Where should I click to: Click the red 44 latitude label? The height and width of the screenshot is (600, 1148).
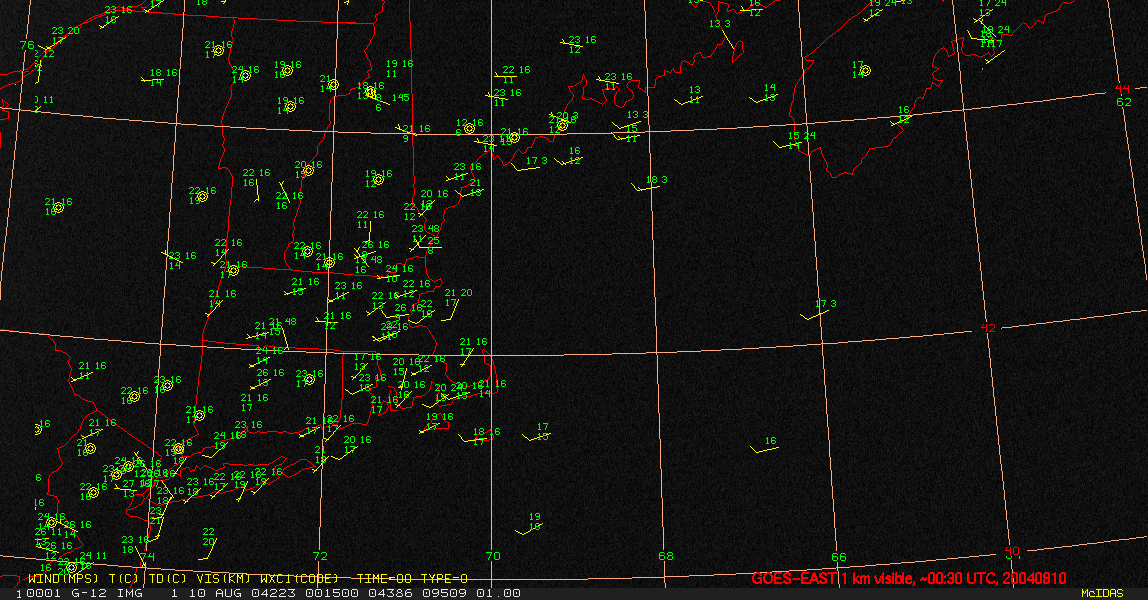click(x=1122, y=89)
